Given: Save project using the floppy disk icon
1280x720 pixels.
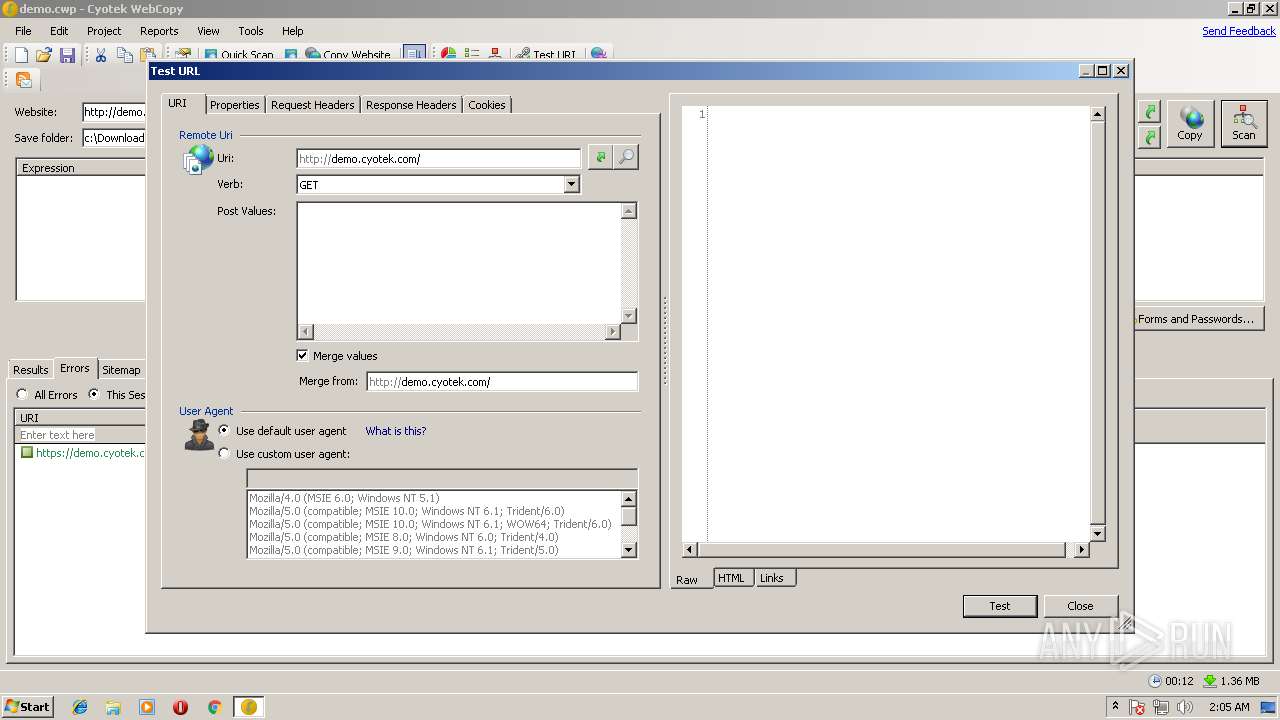Looking at the screenshot, I should [67, 55].
